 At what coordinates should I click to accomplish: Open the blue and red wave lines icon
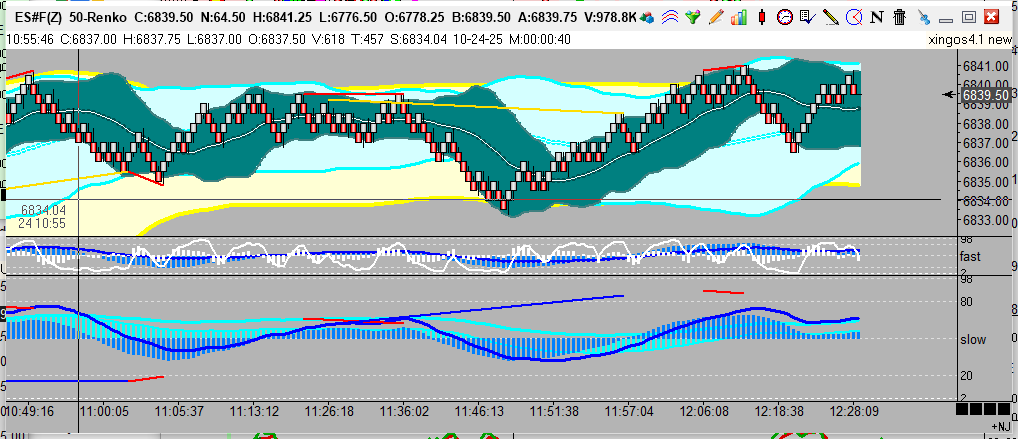point(671,17)
